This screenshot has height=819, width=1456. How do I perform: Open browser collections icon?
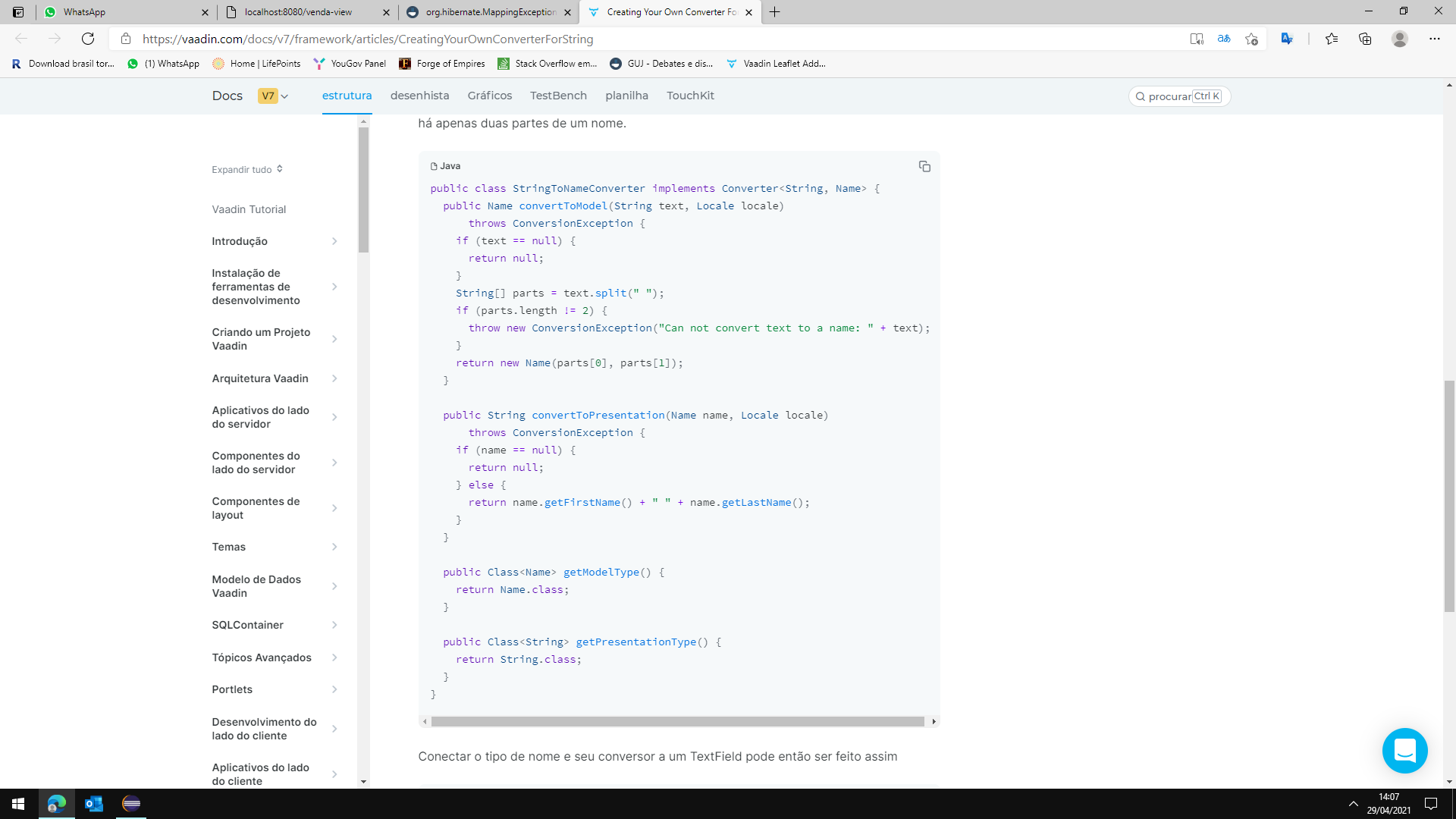click(1365, 39)
